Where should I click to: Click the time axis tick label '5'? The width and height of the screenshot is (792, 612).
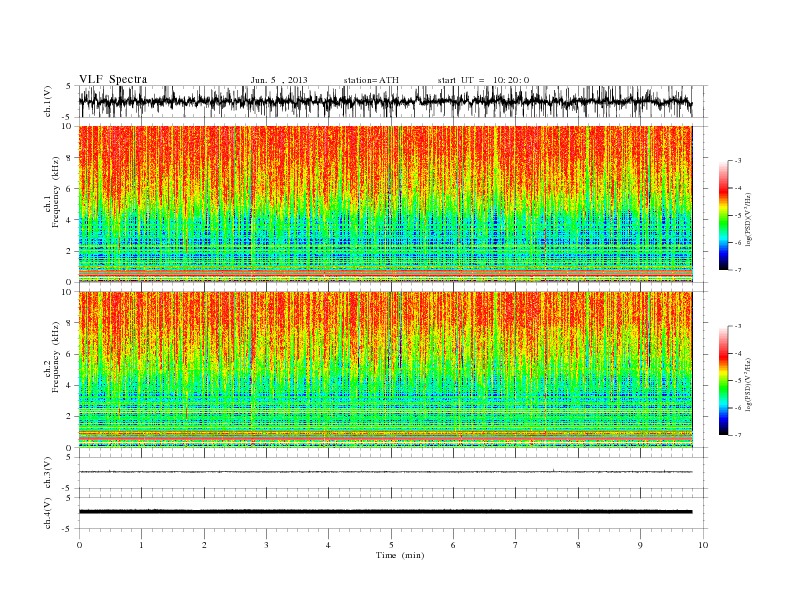[x=391, y=545]
